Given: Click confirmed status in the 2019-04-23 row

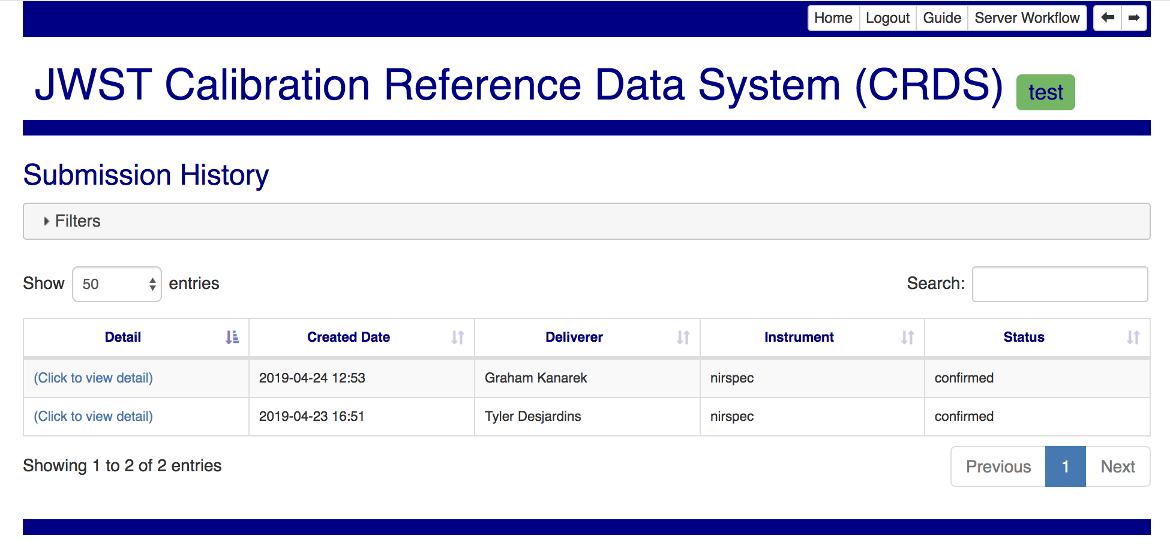Looking at the screenshot, I should point(964,416).
